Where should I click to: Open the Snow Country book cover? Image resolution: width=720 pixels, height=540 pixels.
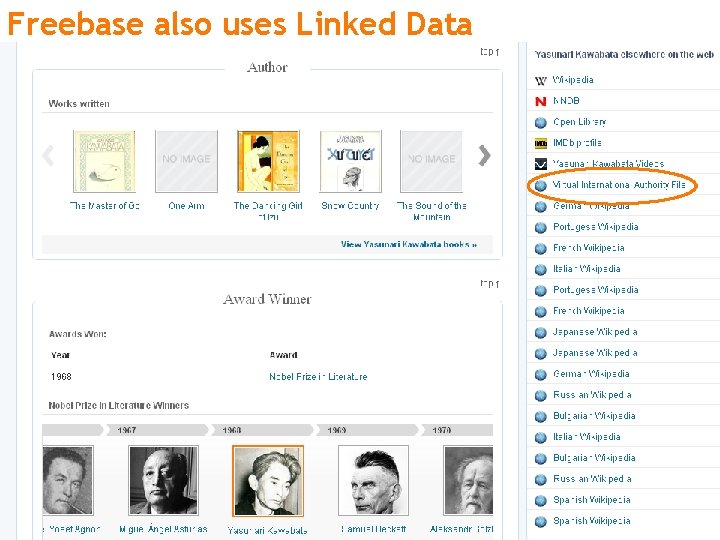tap(350, 162)
